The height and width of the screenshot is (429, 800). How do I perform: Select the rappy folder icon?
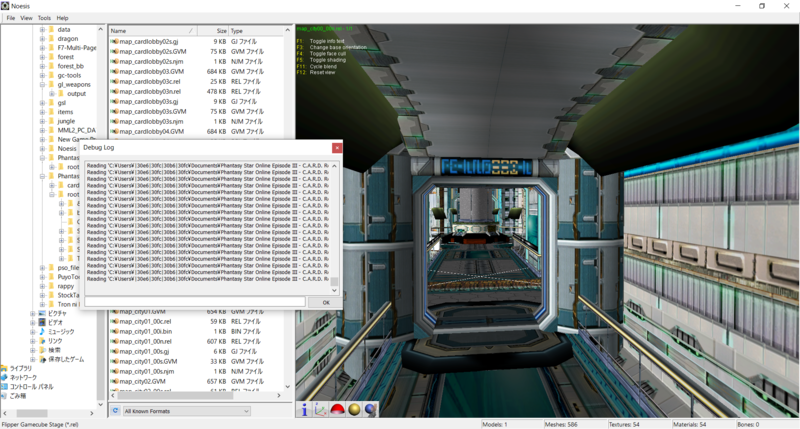pos(51,286)
